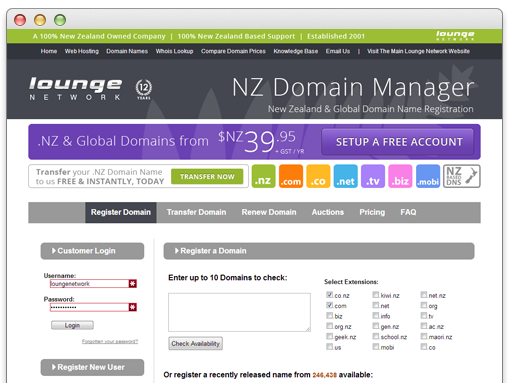Select the info extension checkbox
508x383 pixels.
376,315
